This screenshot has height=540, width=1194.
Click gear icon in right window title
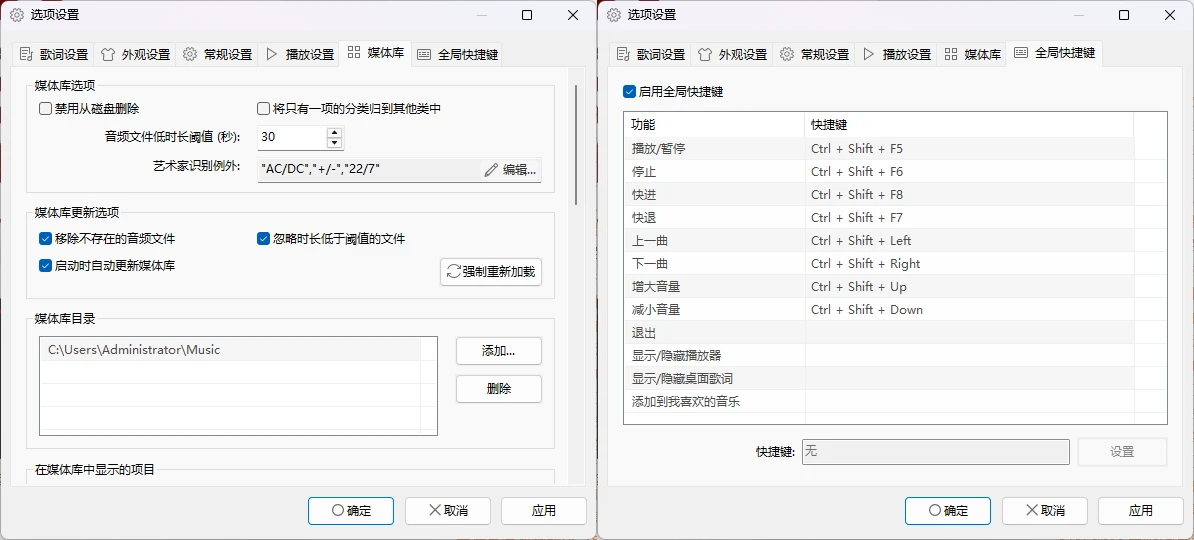pos(614,15)
